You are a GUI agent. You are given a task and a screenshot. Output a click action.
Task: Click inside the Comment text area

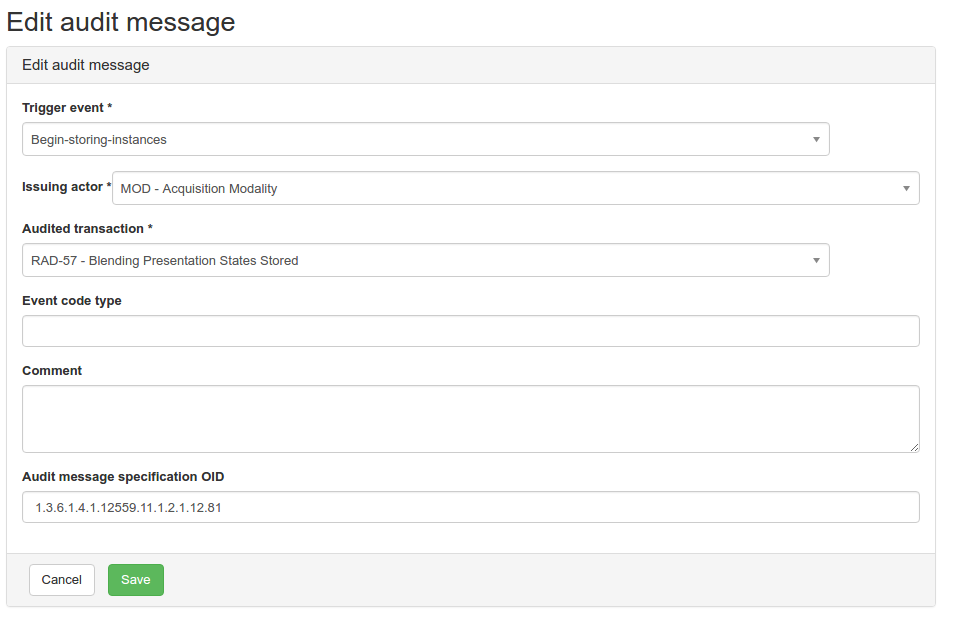[470, 418]
